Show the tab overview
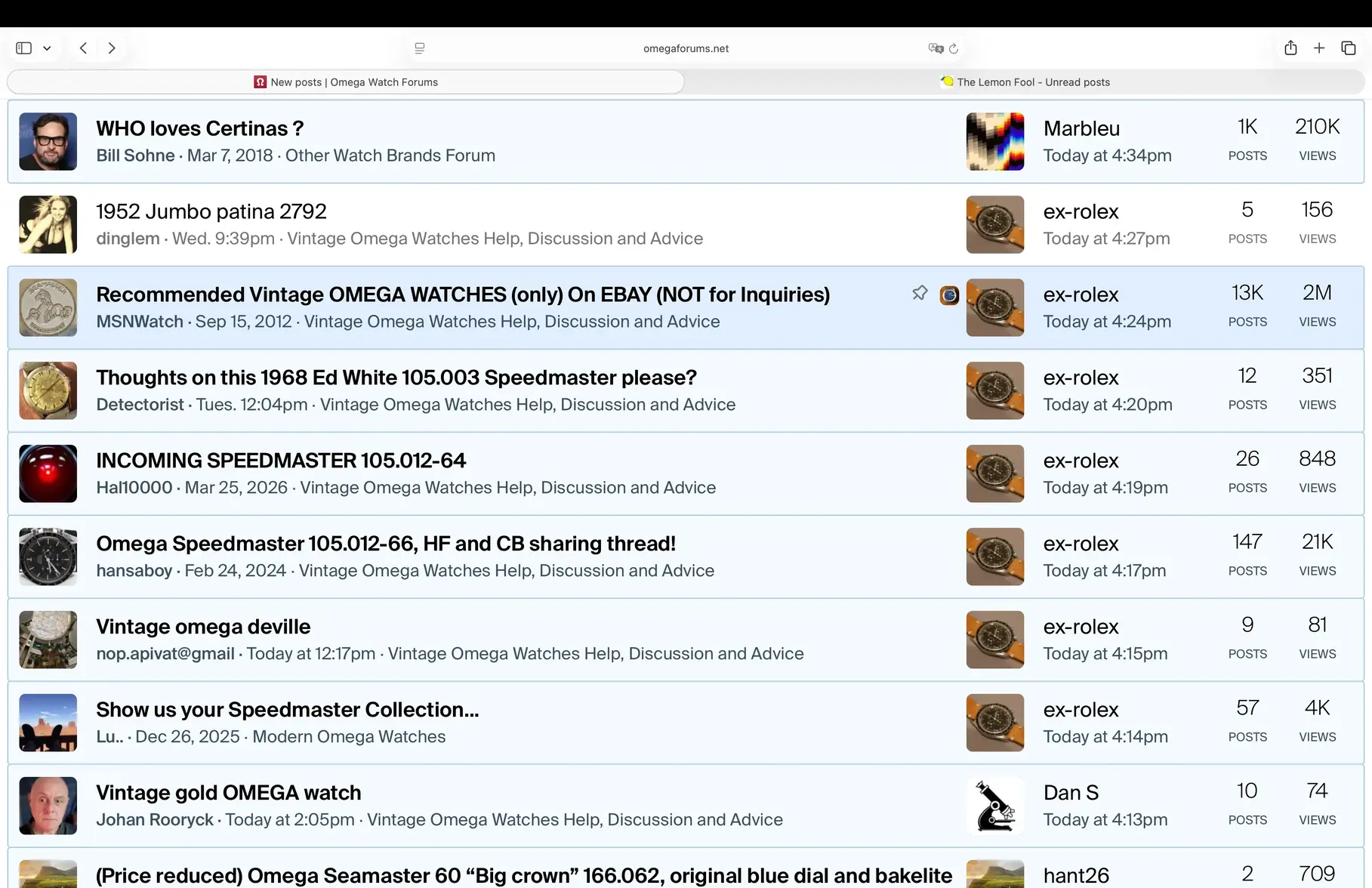Image resolution: width=1372 pixels, height=888 pixels. (x=1349, y=48)
